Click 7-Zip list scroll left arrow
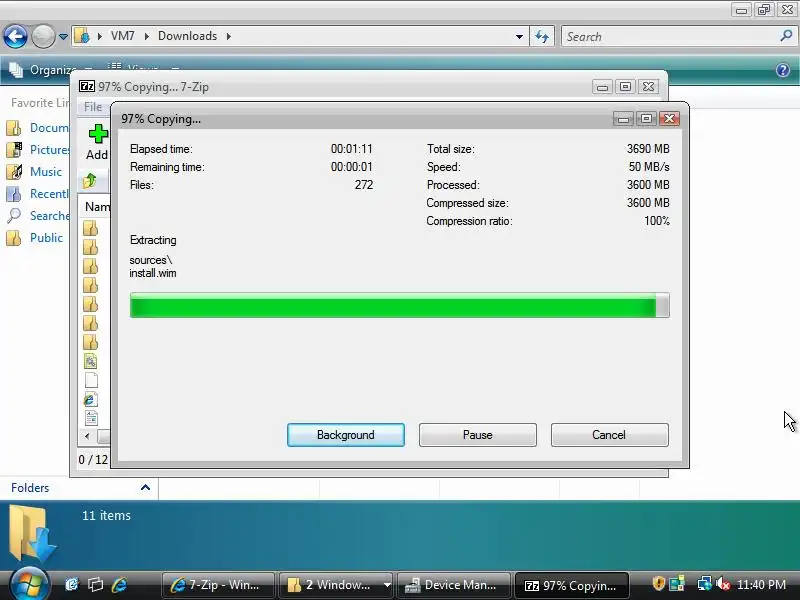The width and height of the screenshot is (800, 600). click(87, 436)
